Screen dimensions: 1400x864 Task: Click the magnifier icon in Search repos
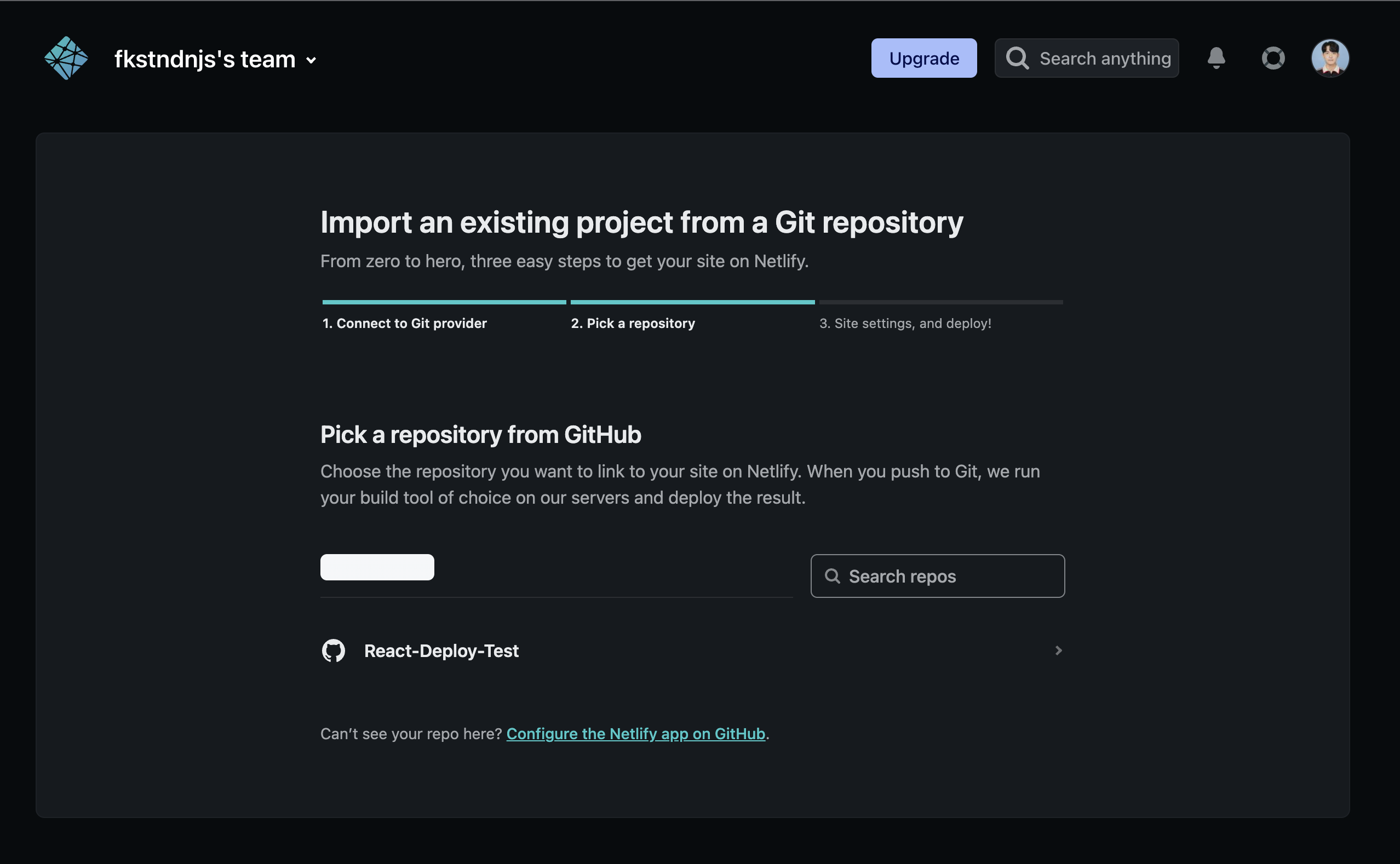click(x=833, y=576)
